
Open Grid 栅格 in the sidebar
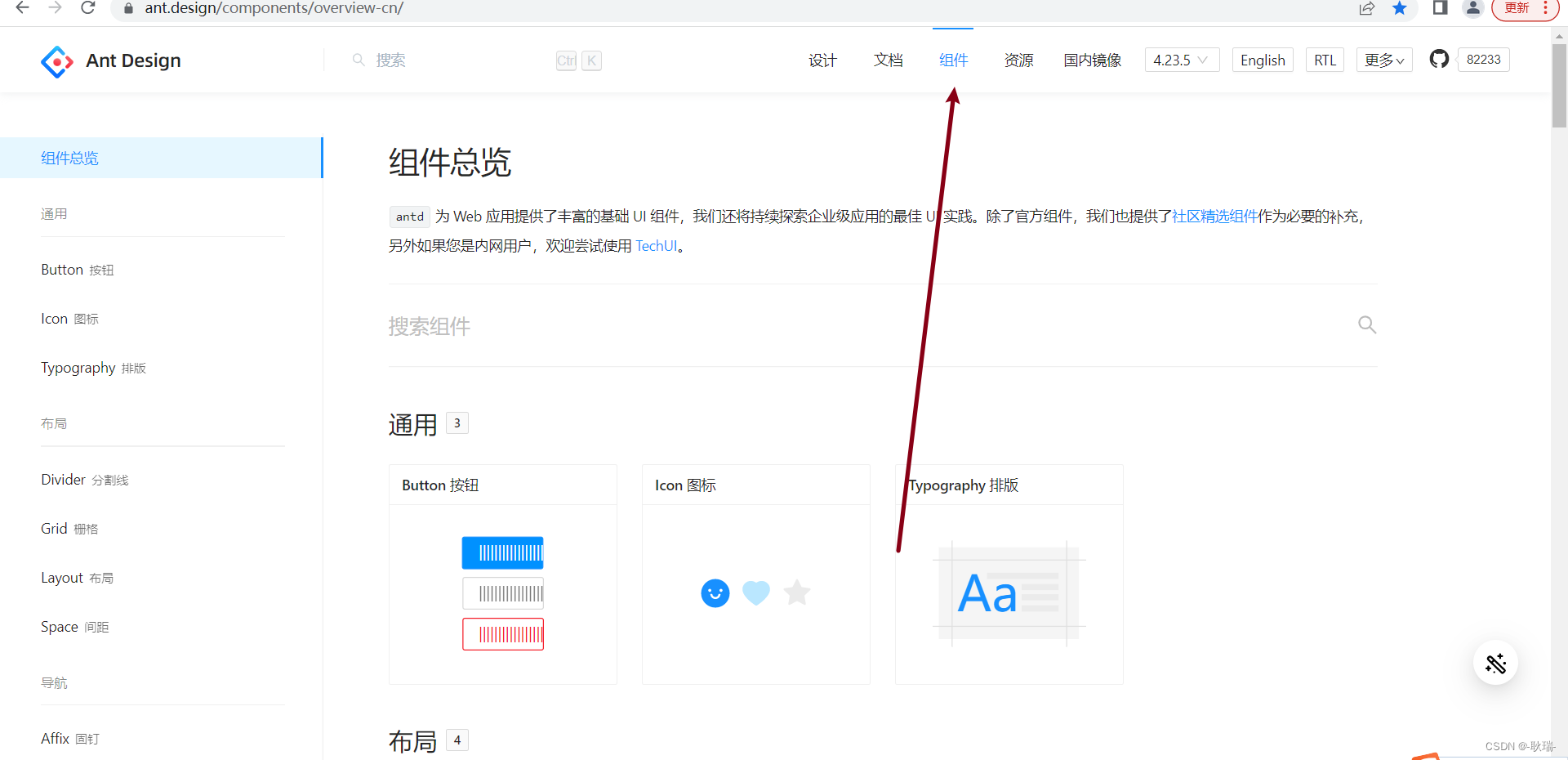pos(69,529)
